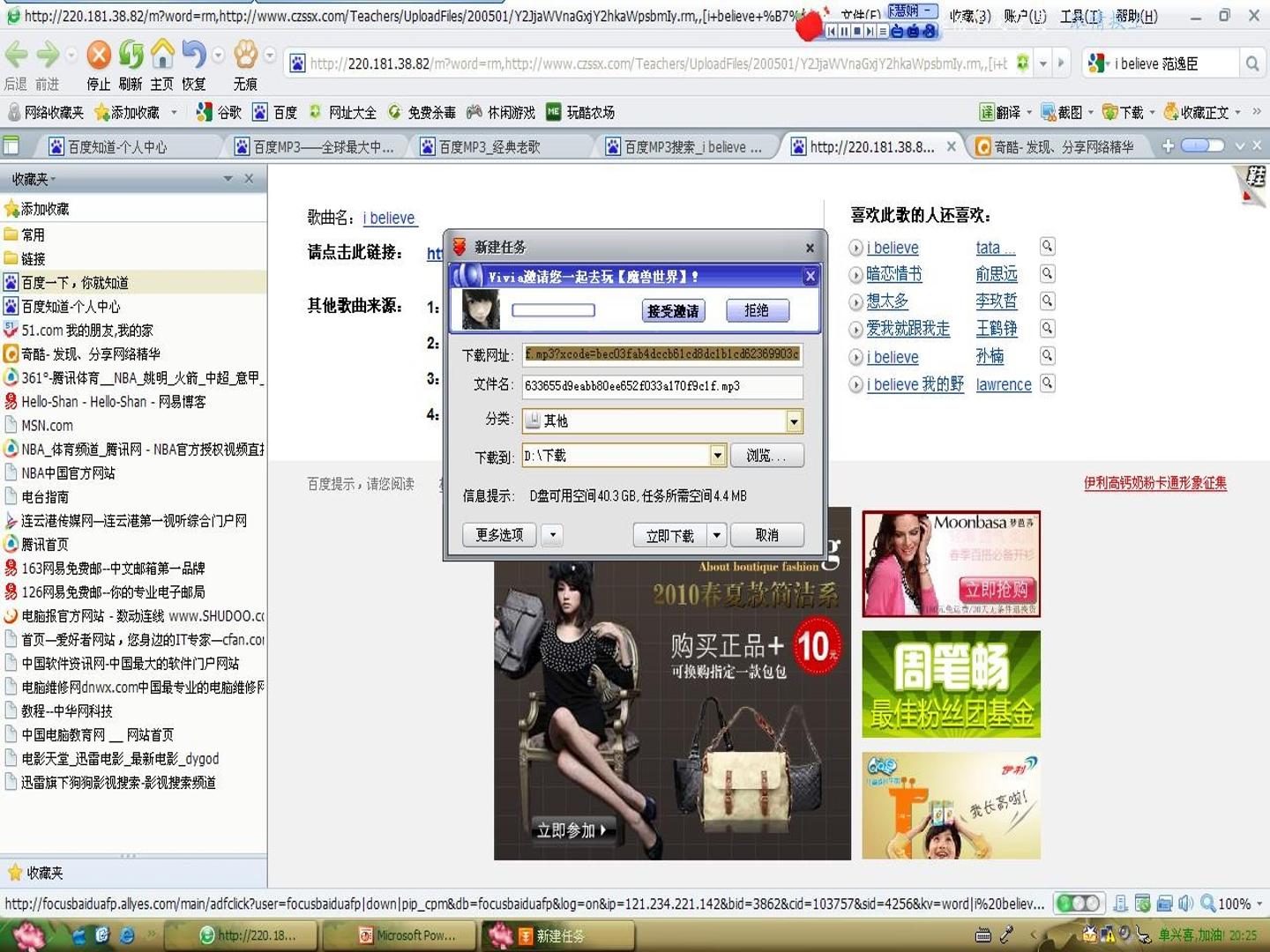This screenshot has height=952, width=1270.
Task: Select radio button beside 暗恋情书
Action: point(855,275)
